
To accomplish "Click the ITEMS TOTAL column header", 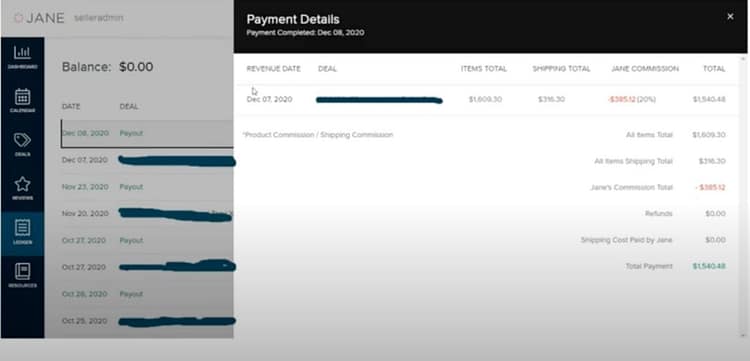I will click(484, 69).
